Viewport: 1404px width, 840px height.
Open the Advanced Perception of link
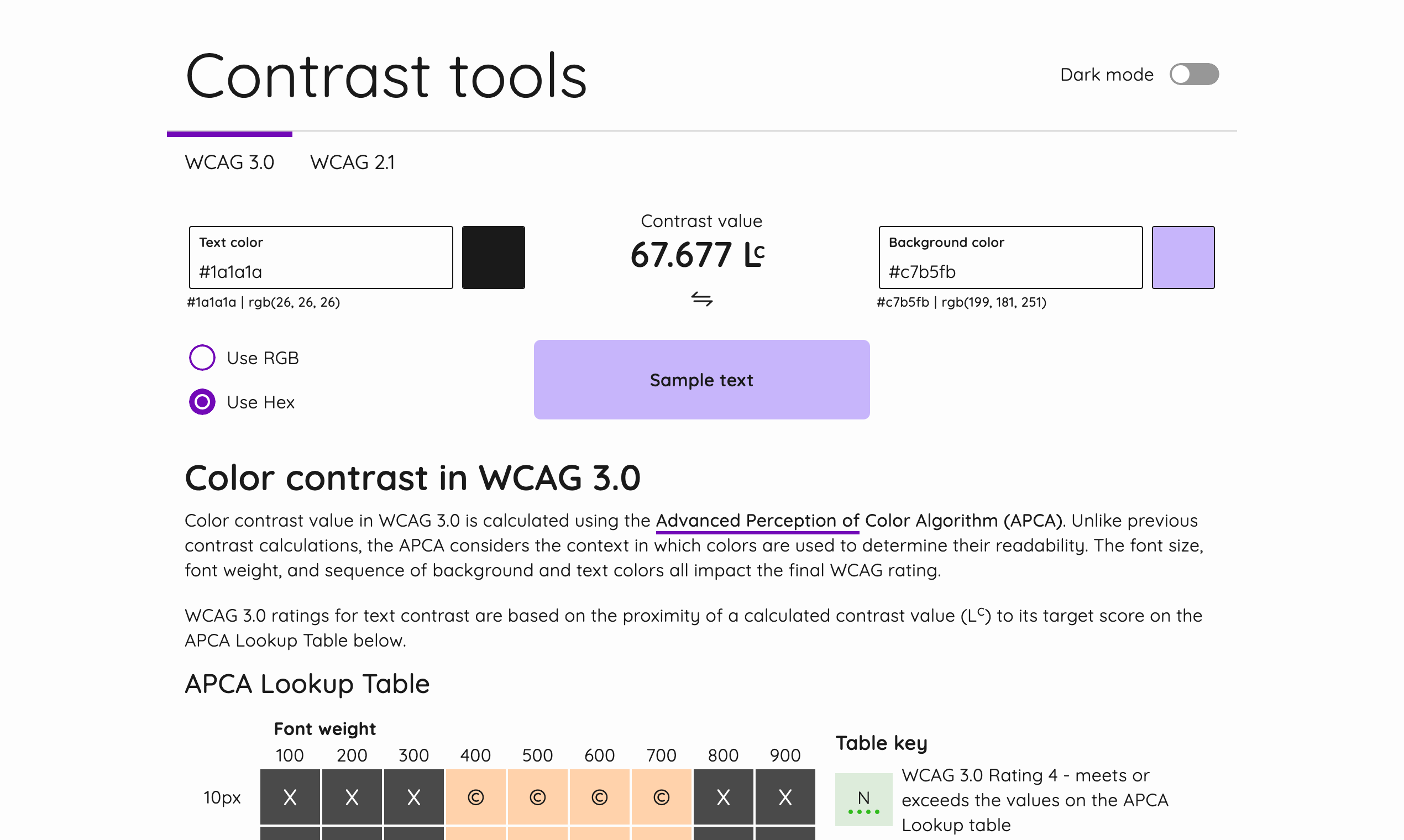pos(757,520)
